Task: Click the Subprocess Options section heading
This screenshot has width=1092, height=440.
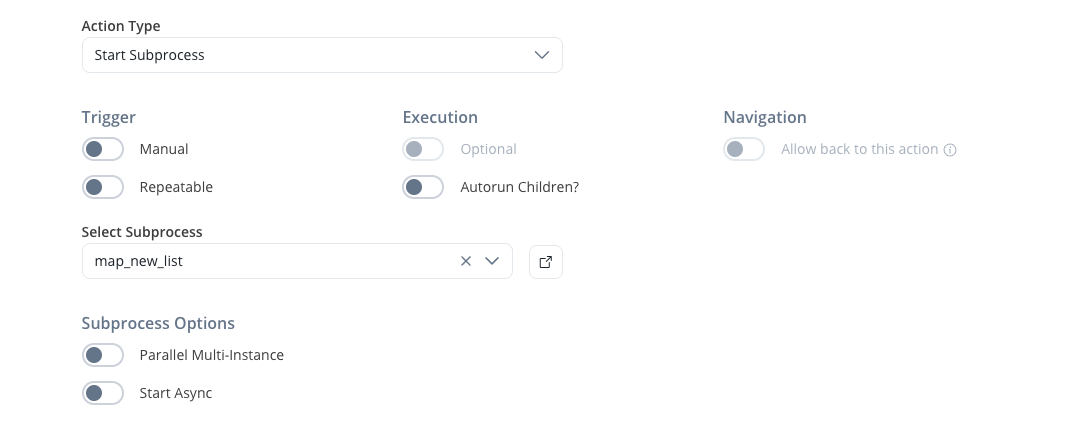Action: [x=158, y=324]
